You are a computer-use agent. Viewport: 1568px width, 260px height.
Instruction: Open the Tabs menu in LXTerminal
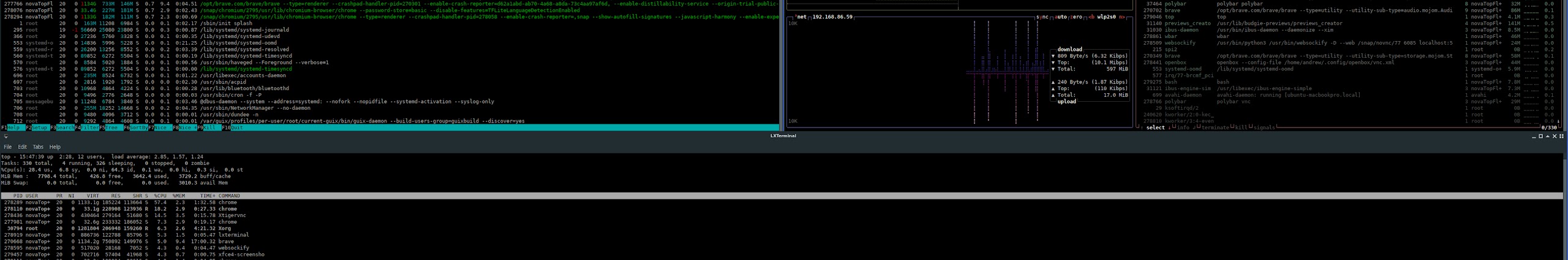pos(38,147)
